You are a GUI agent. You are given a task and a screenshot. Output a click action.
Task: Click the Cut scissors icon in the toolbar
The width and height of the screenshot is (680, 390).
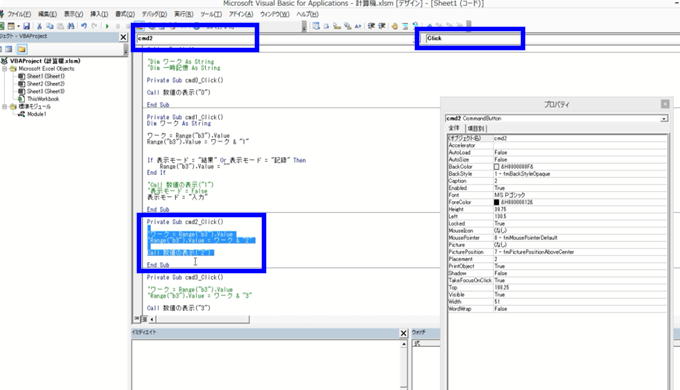click(39, 26)
